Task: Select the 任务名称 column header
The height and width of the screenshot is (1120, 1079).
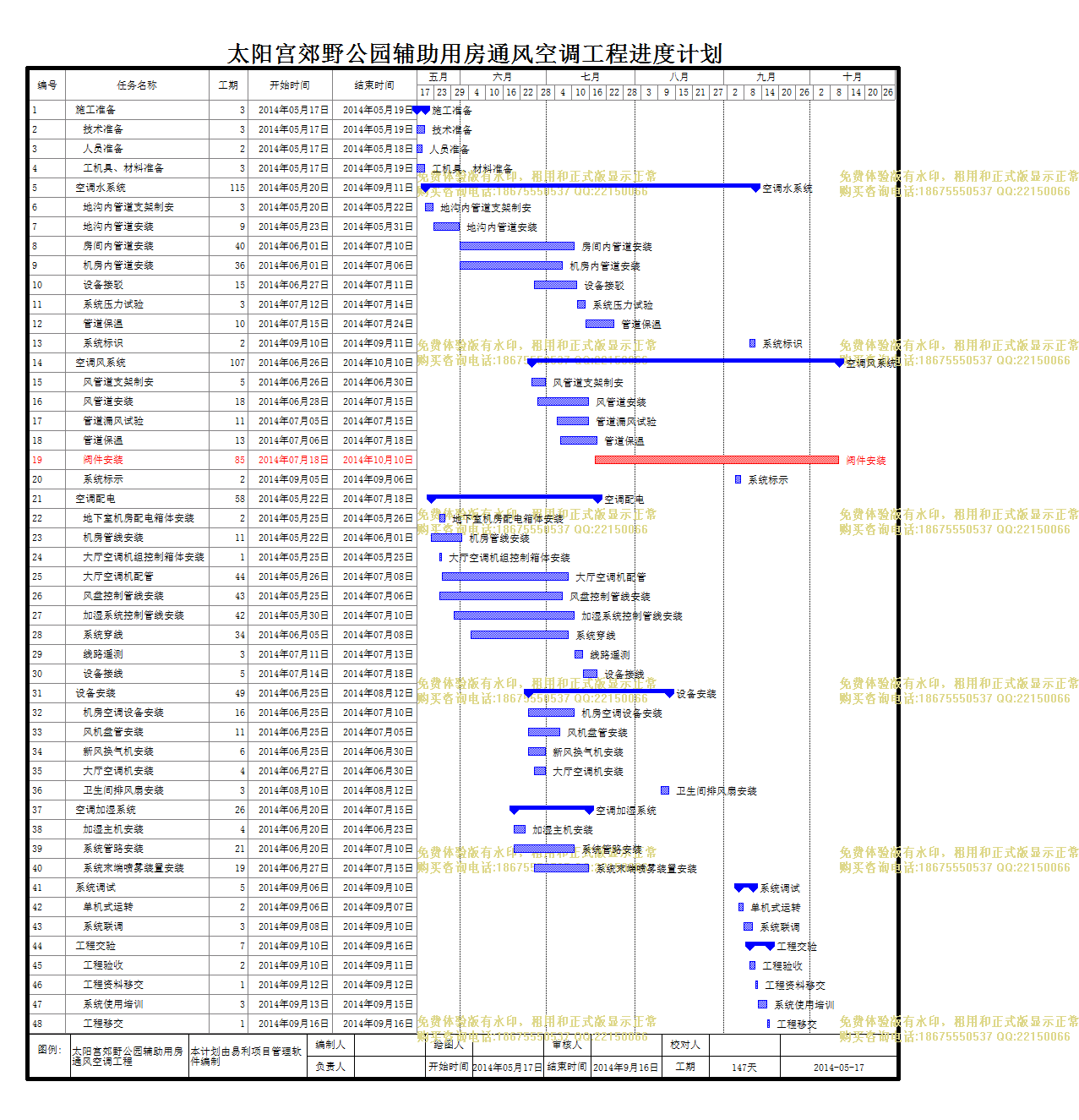Action: click(137, 85)
